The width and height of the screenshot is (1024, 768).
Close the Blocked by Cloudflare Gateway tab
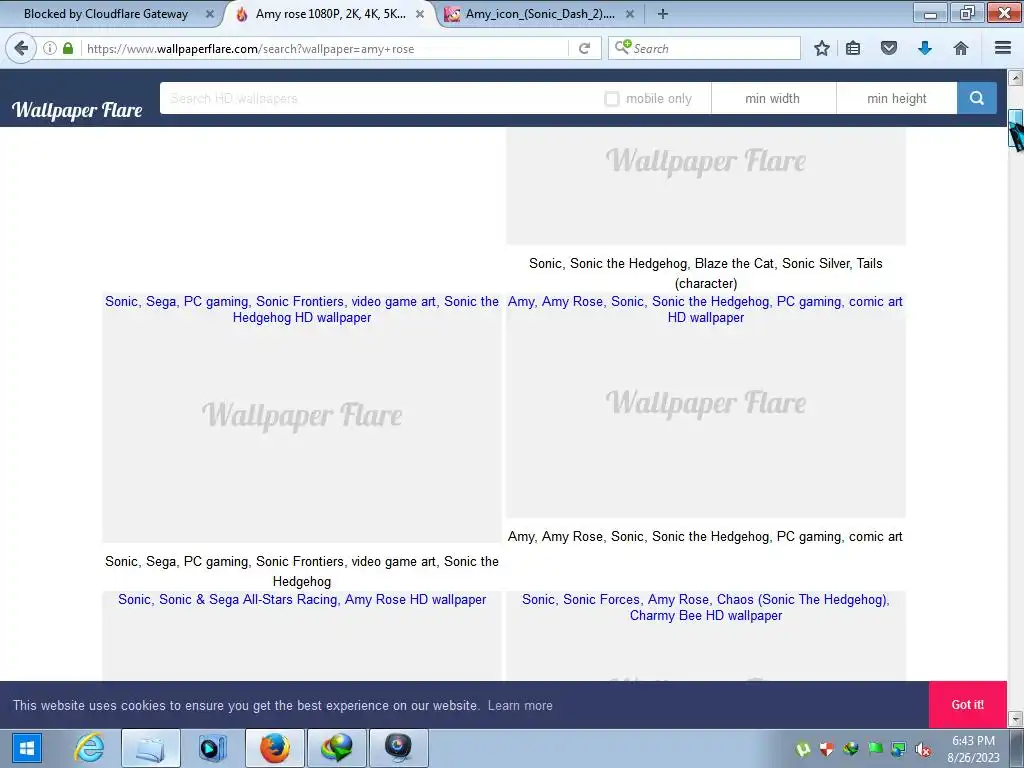coord(210,14)
